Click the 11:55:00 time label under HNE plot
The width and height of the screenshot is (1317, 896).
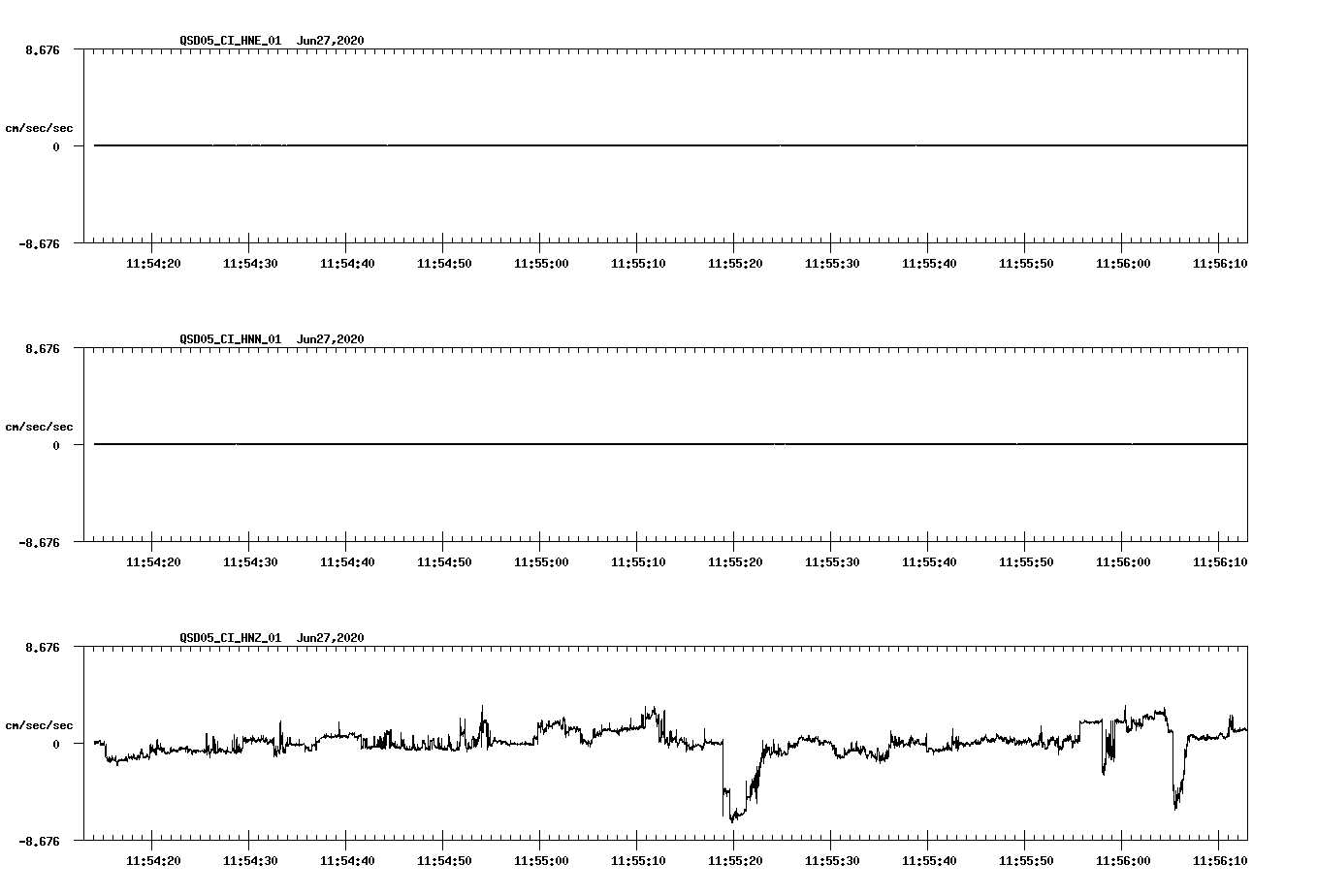tap(541, 264)
